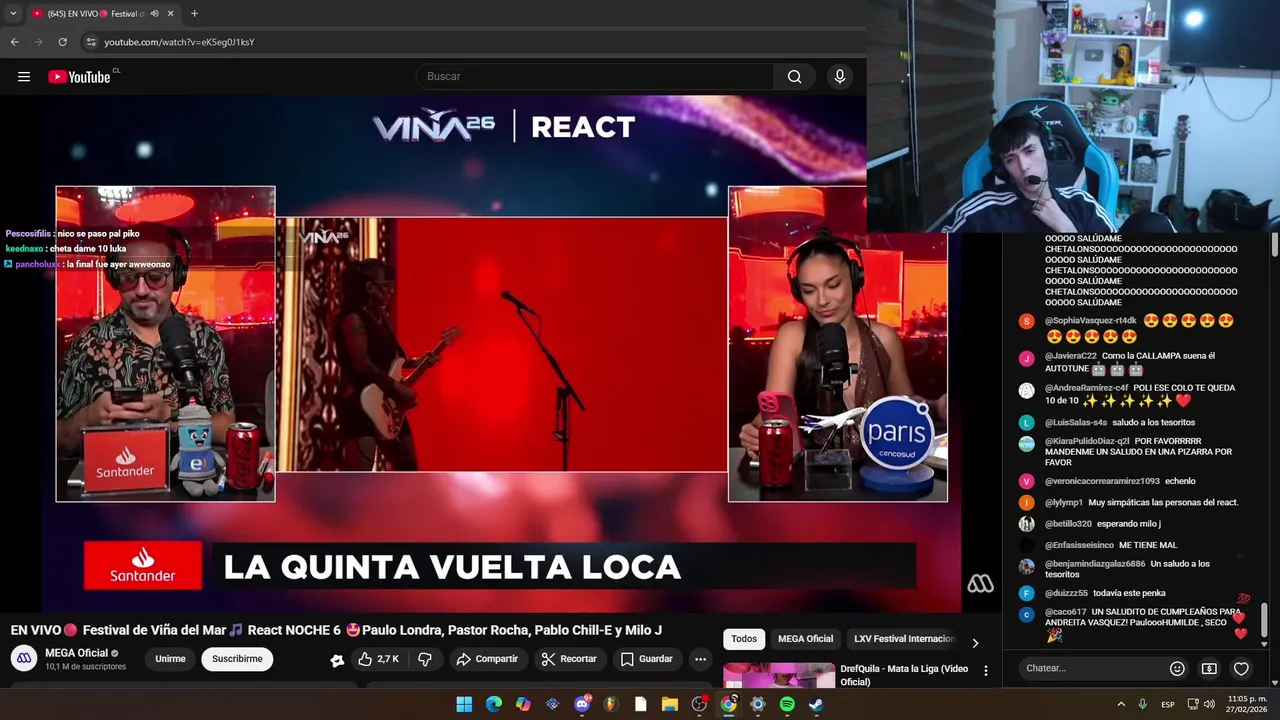Go back with the browser back arrow

14,42
